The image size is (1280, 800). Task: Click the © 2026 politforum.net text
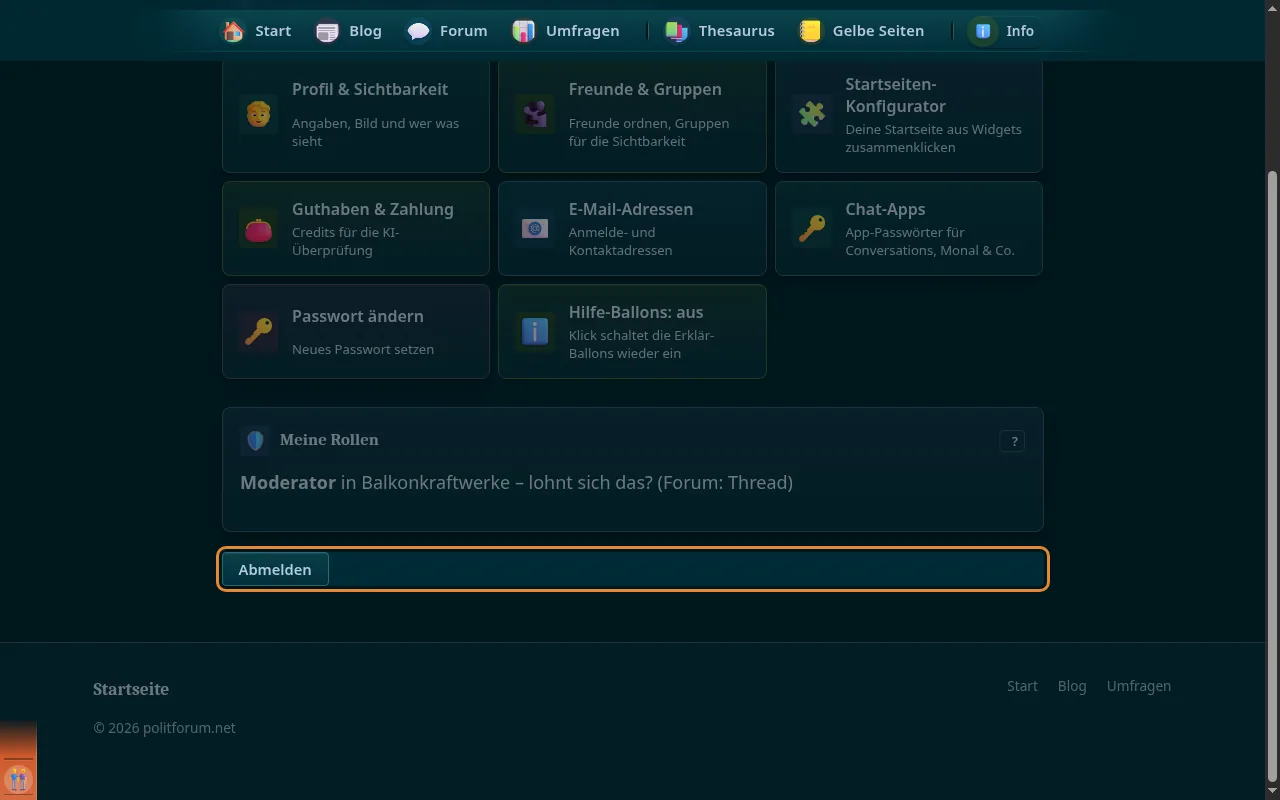(x=164, y=728)
